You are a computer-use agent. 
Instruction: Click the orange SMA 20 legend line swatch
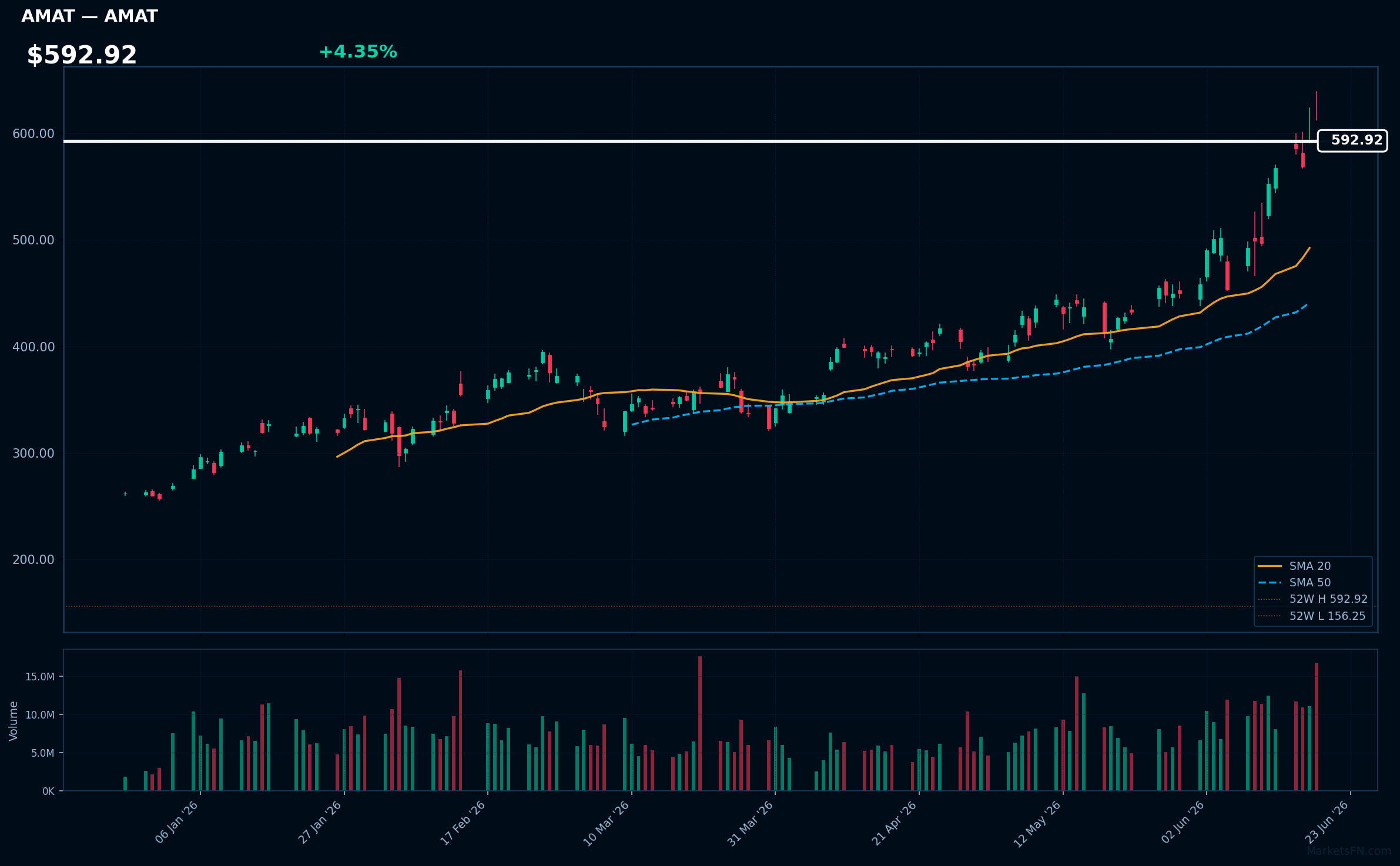[1270, 566]
